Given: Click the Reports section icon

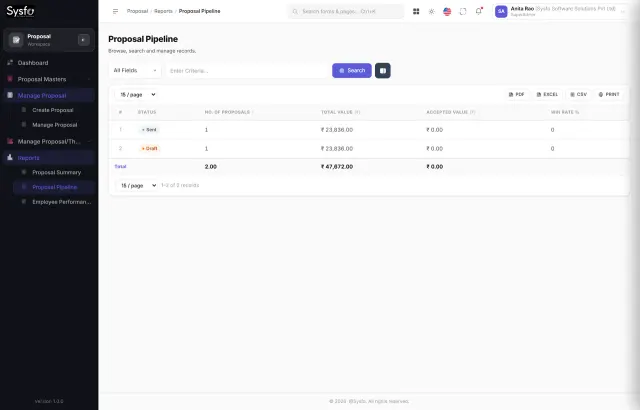Looking at the screenshot, I should [10, 157].
